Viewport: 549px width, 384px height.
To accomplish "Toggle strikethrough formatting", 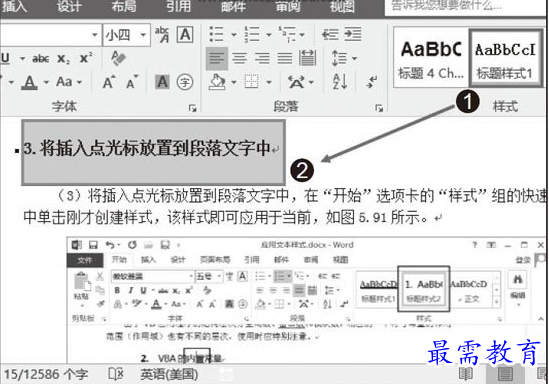I will tap(41, 58).
